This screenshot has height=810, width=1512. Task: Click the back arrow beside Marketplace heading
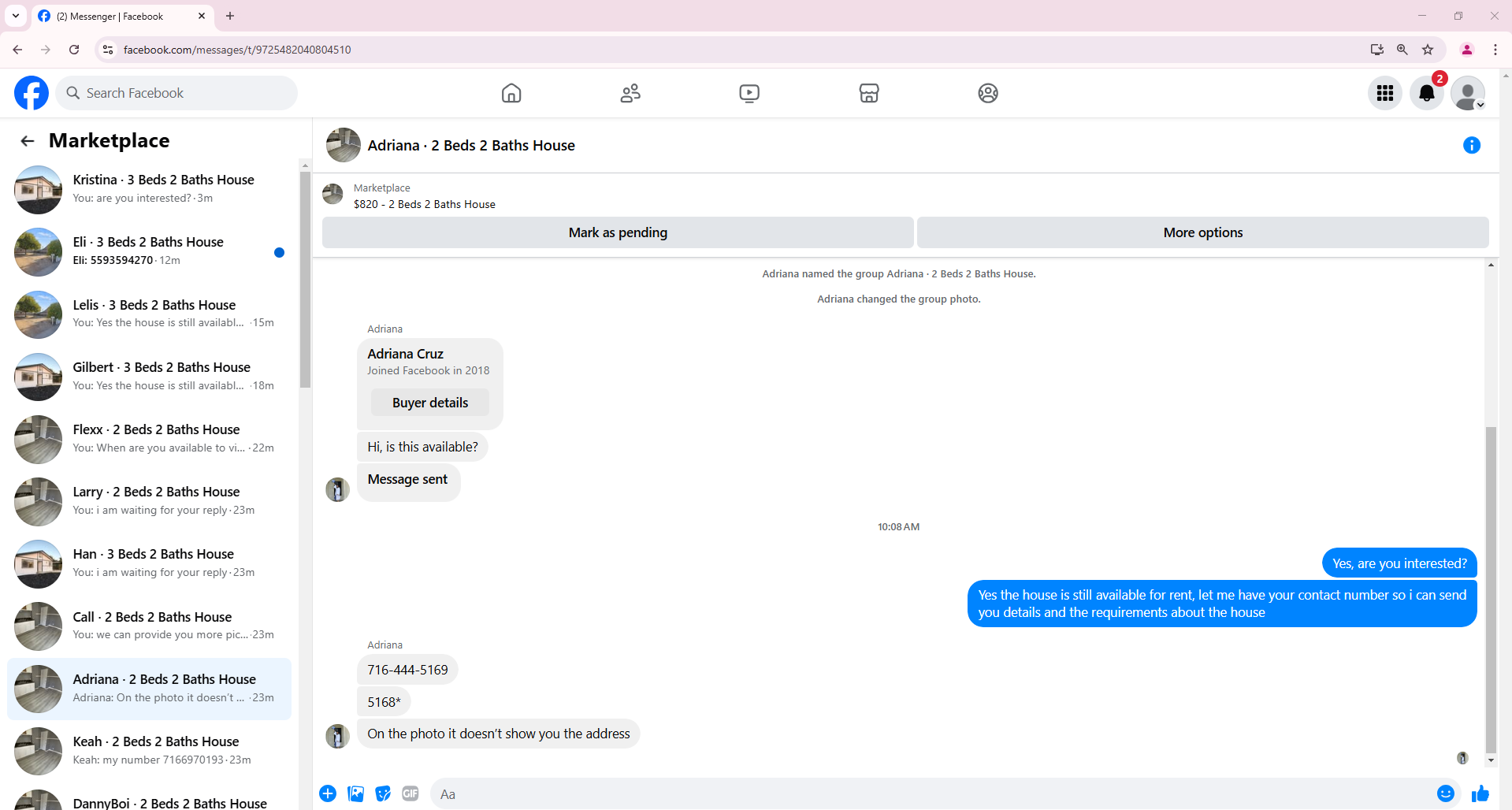click(28, 141)
